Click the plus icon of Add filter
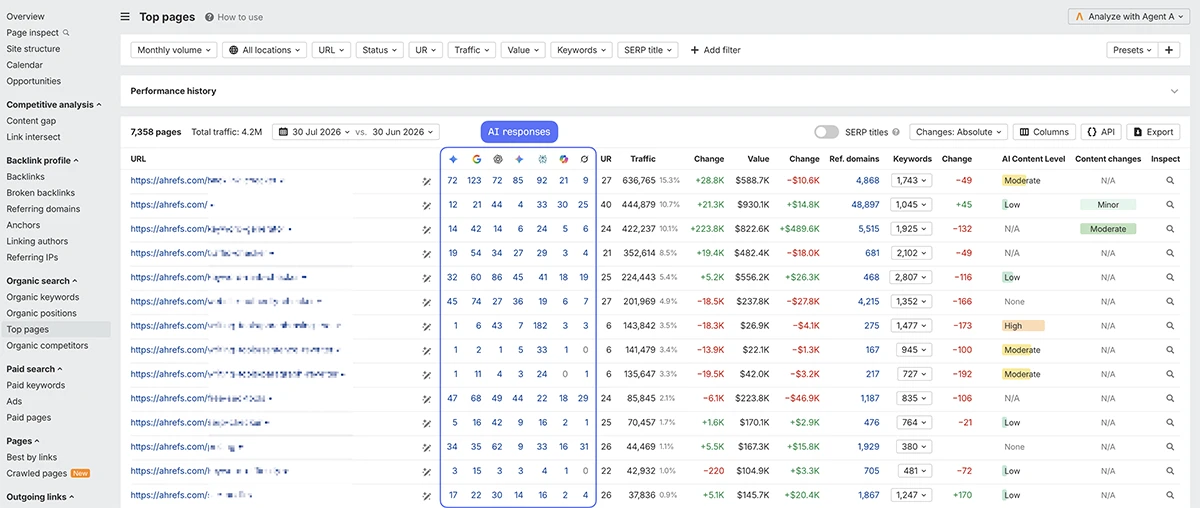This screenshot has width=1200, height=508. click(695, 50)
